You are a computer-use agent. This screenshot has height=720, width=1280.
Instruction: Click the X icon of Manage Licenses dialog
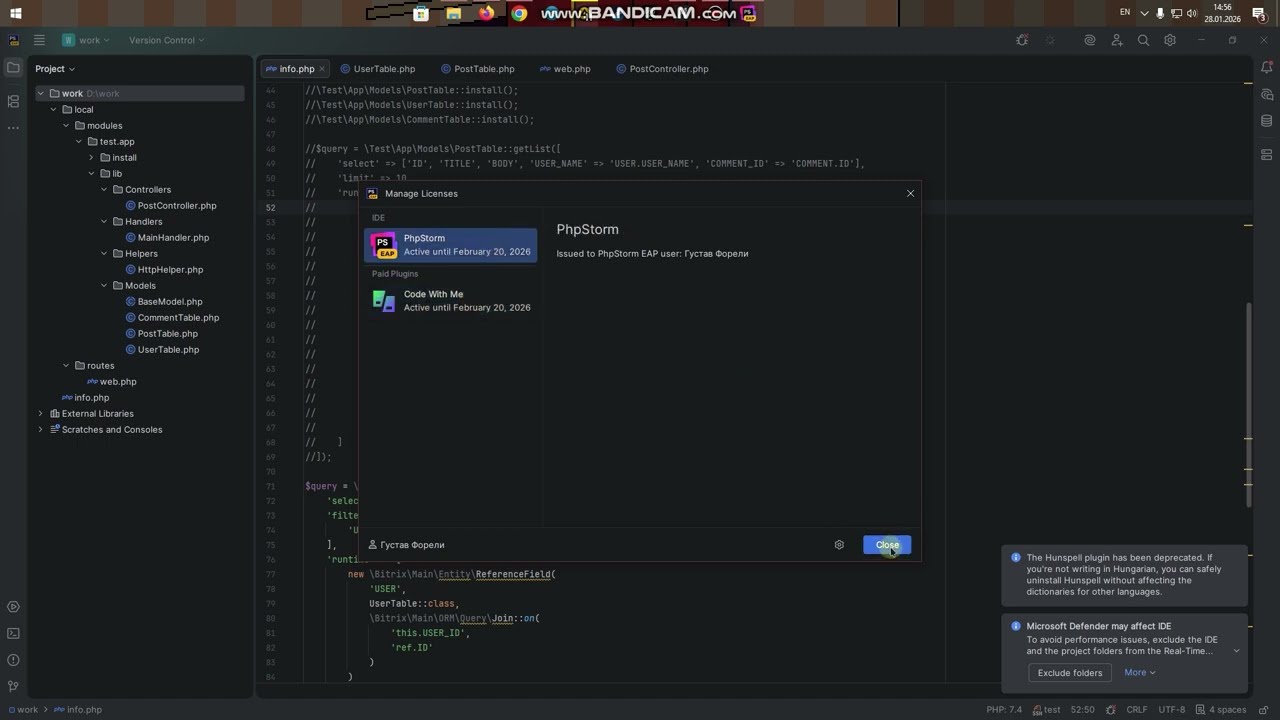coord(910,193)
